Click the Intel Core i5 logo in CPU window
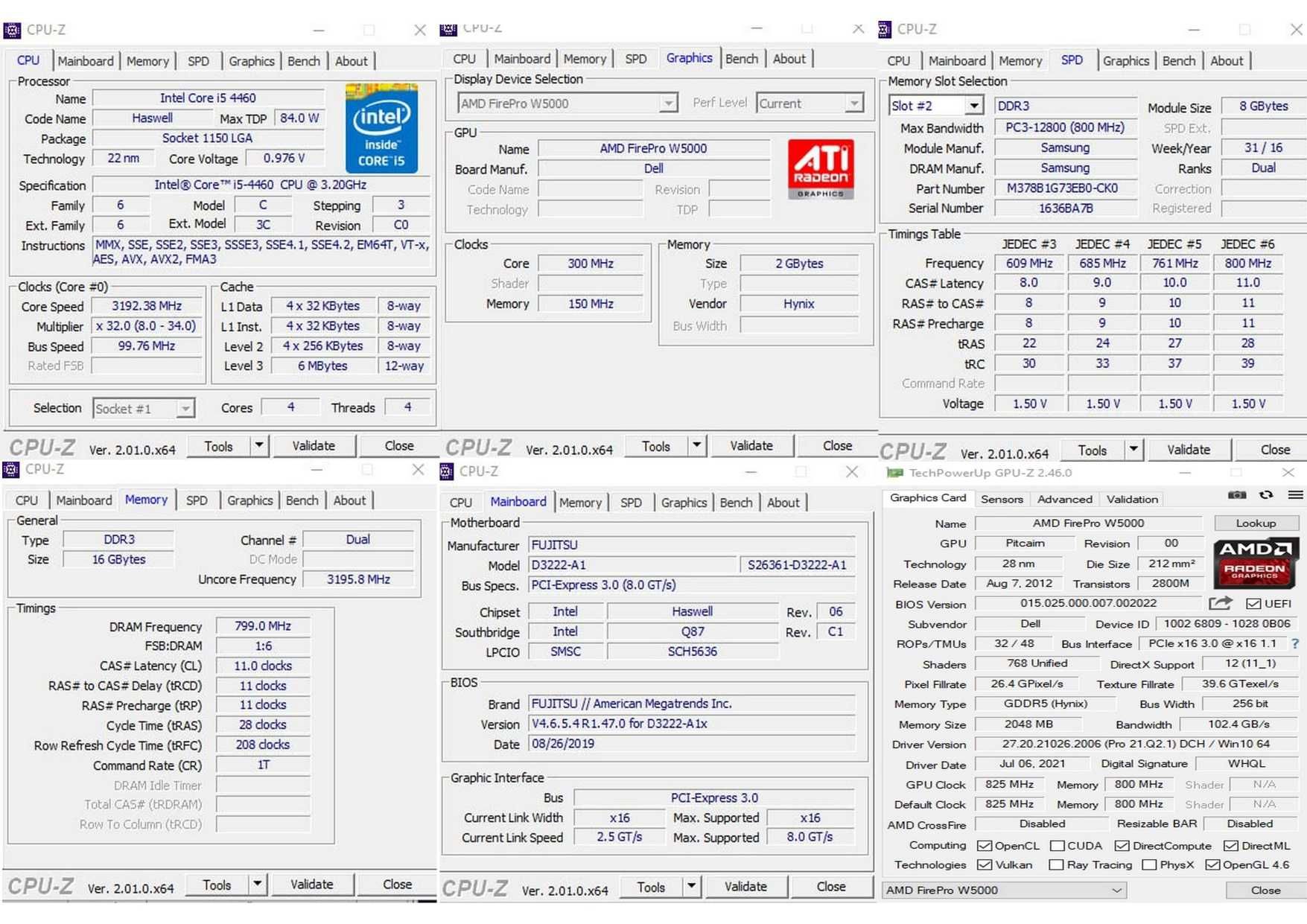The width and height of the screenshot is (1307, 924). pyautogui.click(x=381, y=128)
